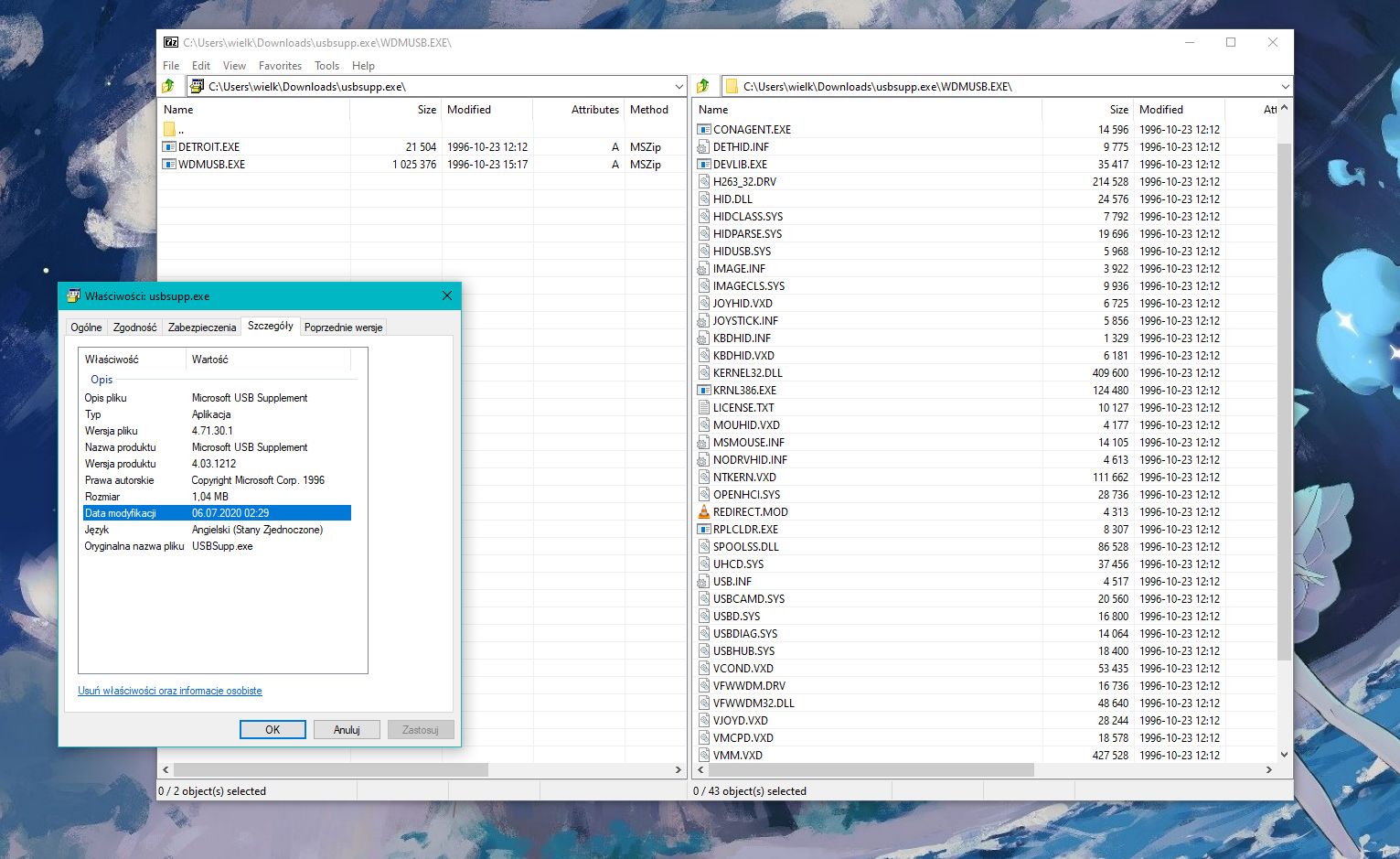Select the LICENSE.TXT document icon
The image size is (1400, 859).
pyautogui.click(x=703, y=407)
